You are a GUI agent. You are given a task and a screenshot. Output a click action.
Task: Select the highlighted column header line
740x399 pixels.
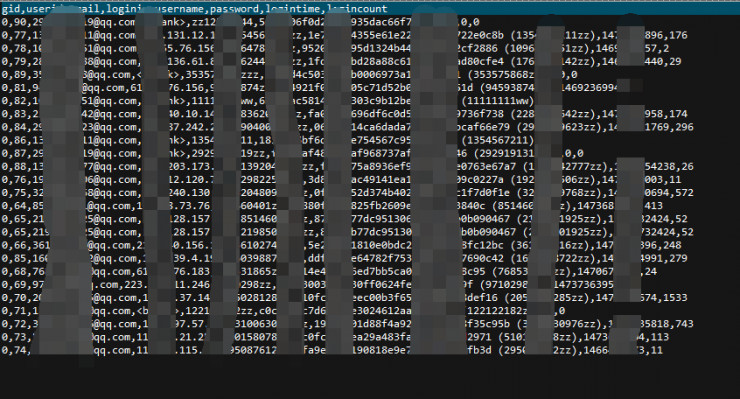tap(370, 8)
